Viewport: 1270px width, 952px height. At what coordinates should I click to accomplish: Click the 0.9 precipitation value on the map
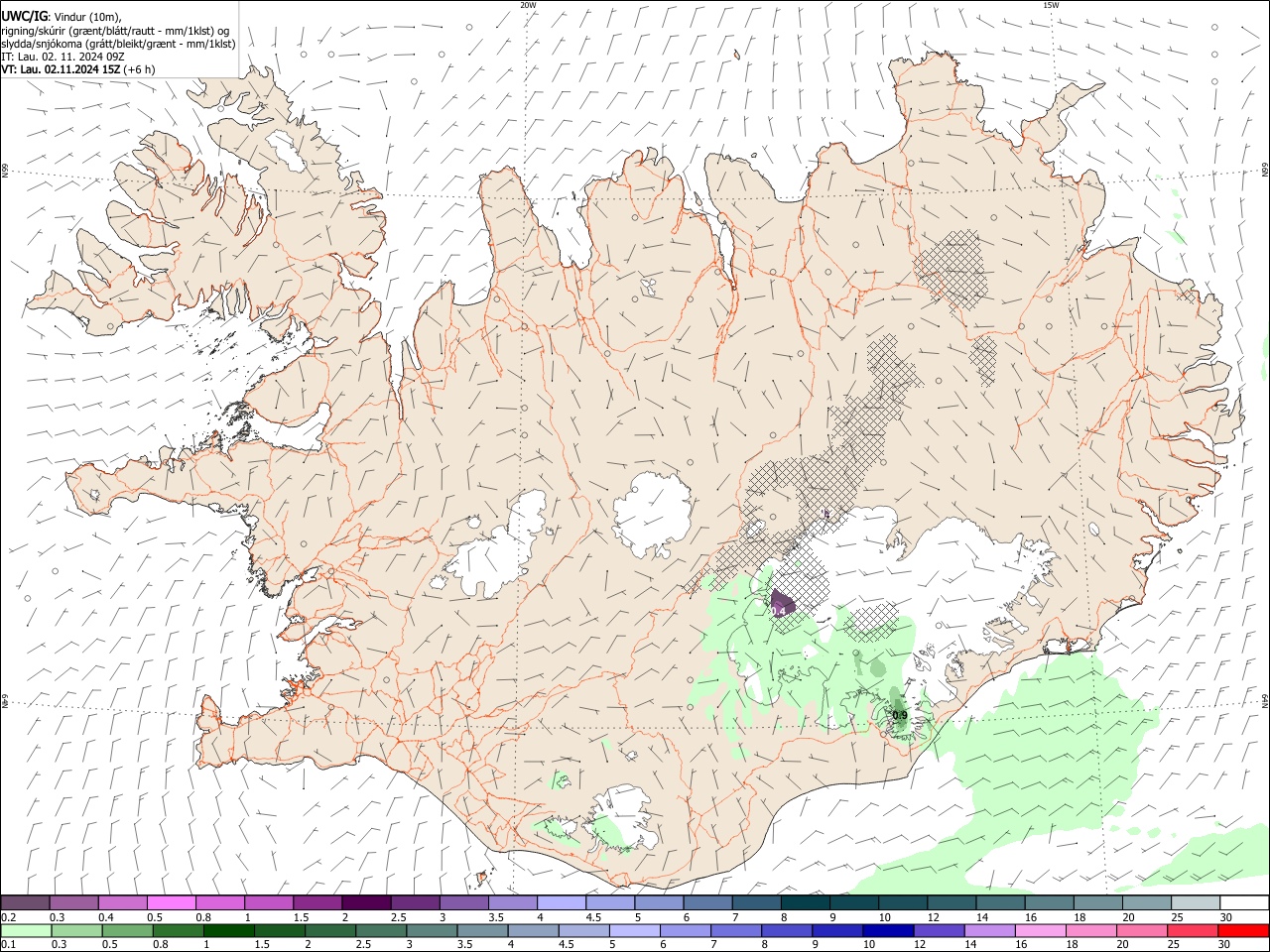tap(900, 715)
